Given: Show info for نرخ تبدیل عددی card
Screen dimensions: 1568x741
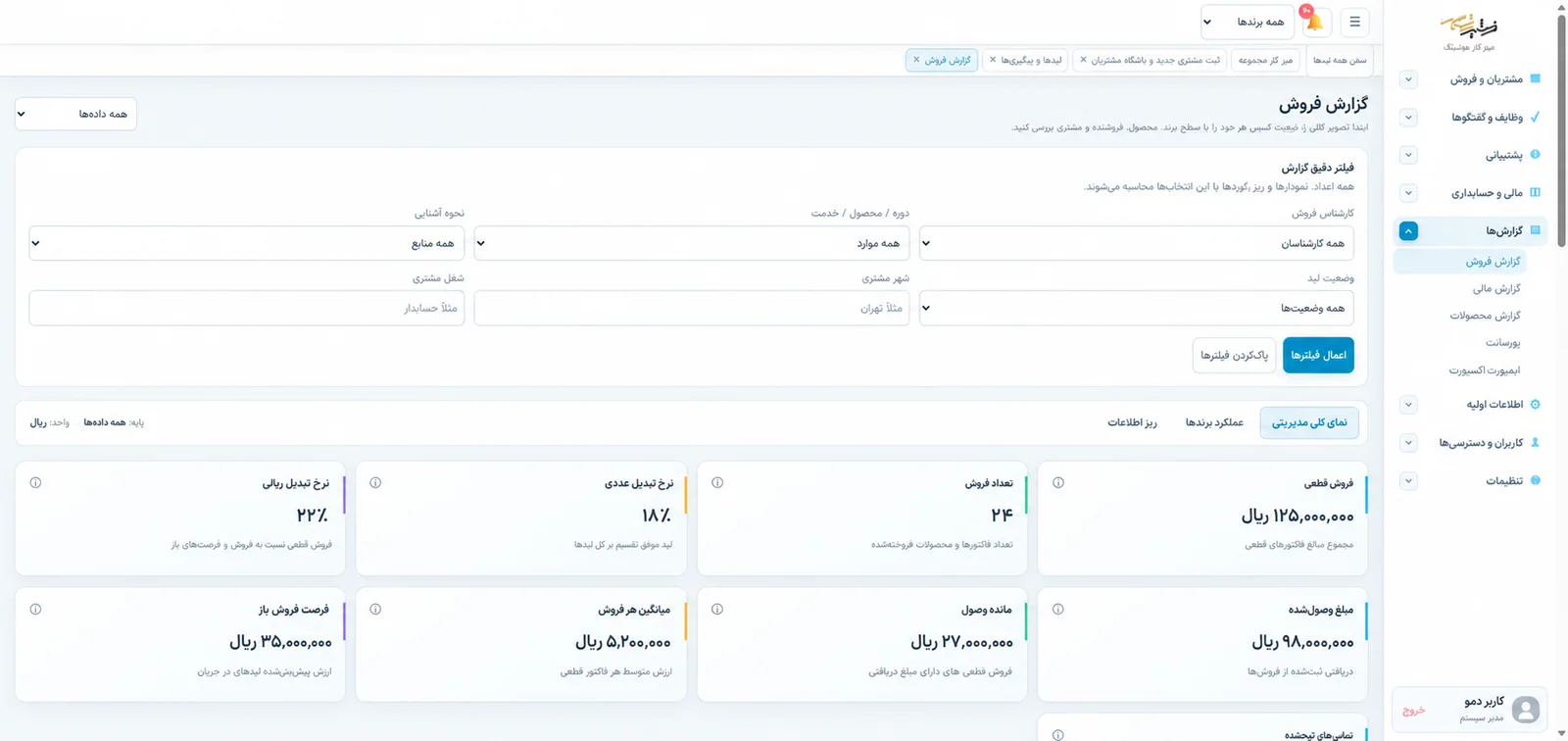Looking at the screenshot, I should (375, 482).
